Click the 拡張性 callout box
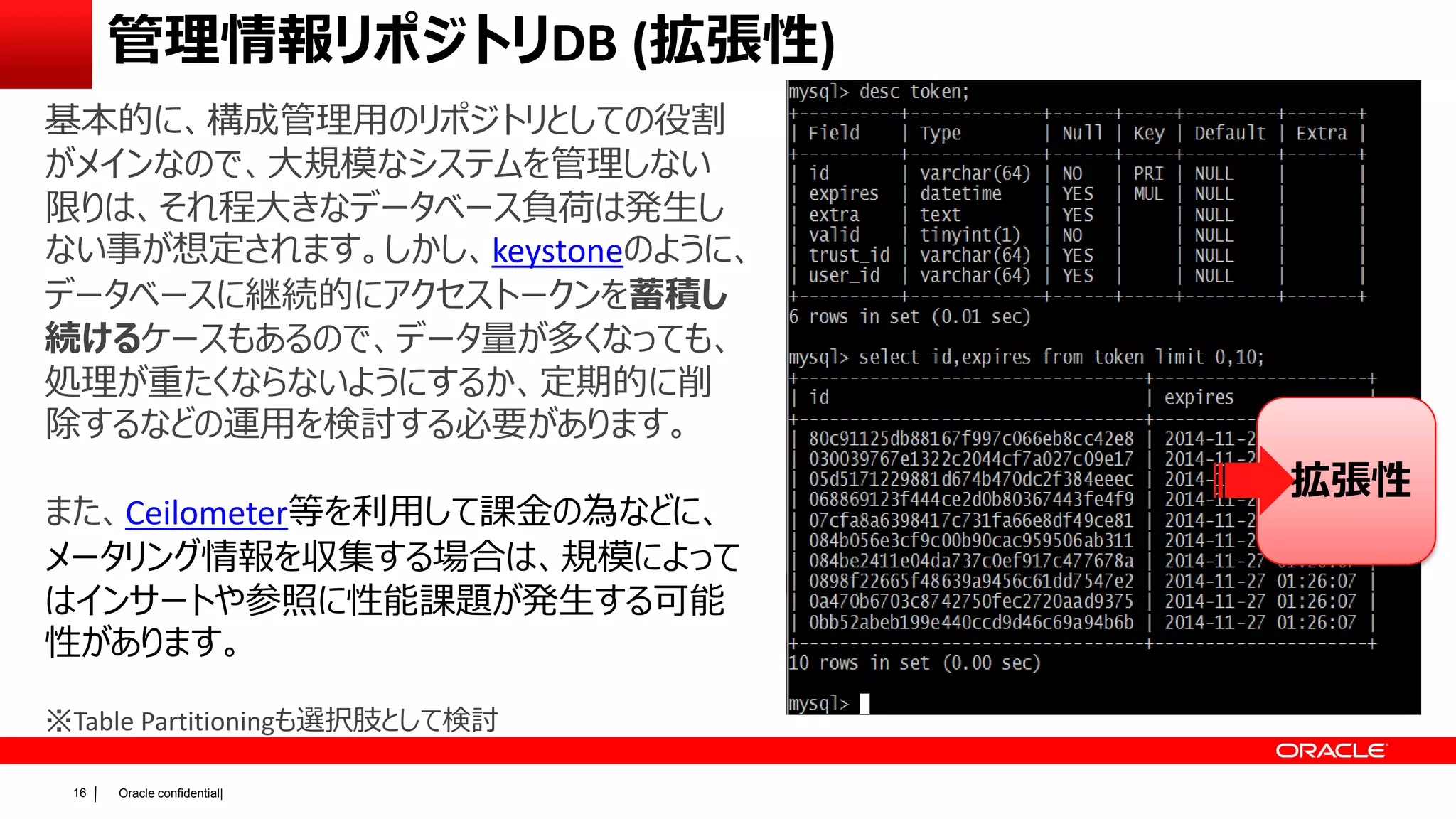 (1346, 481)
